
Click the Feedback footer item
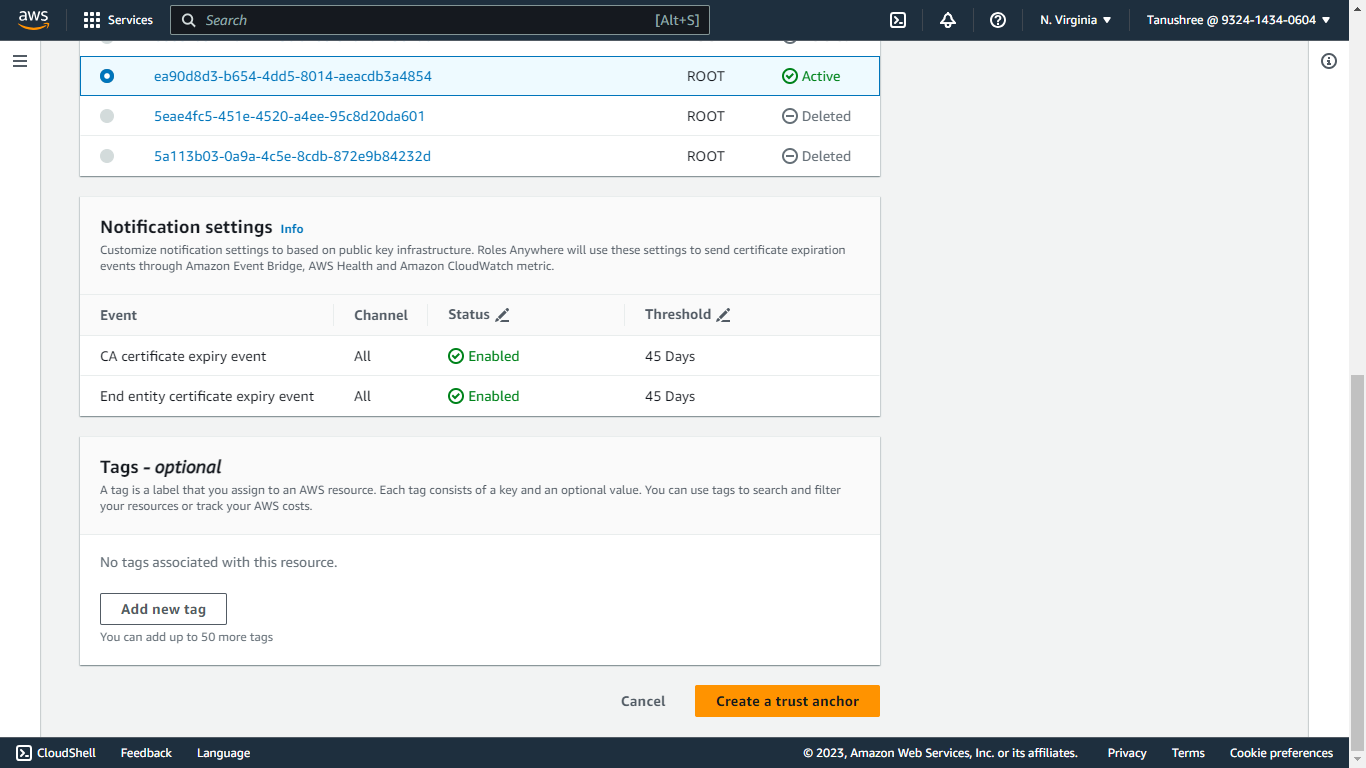[x=146, y=753]
